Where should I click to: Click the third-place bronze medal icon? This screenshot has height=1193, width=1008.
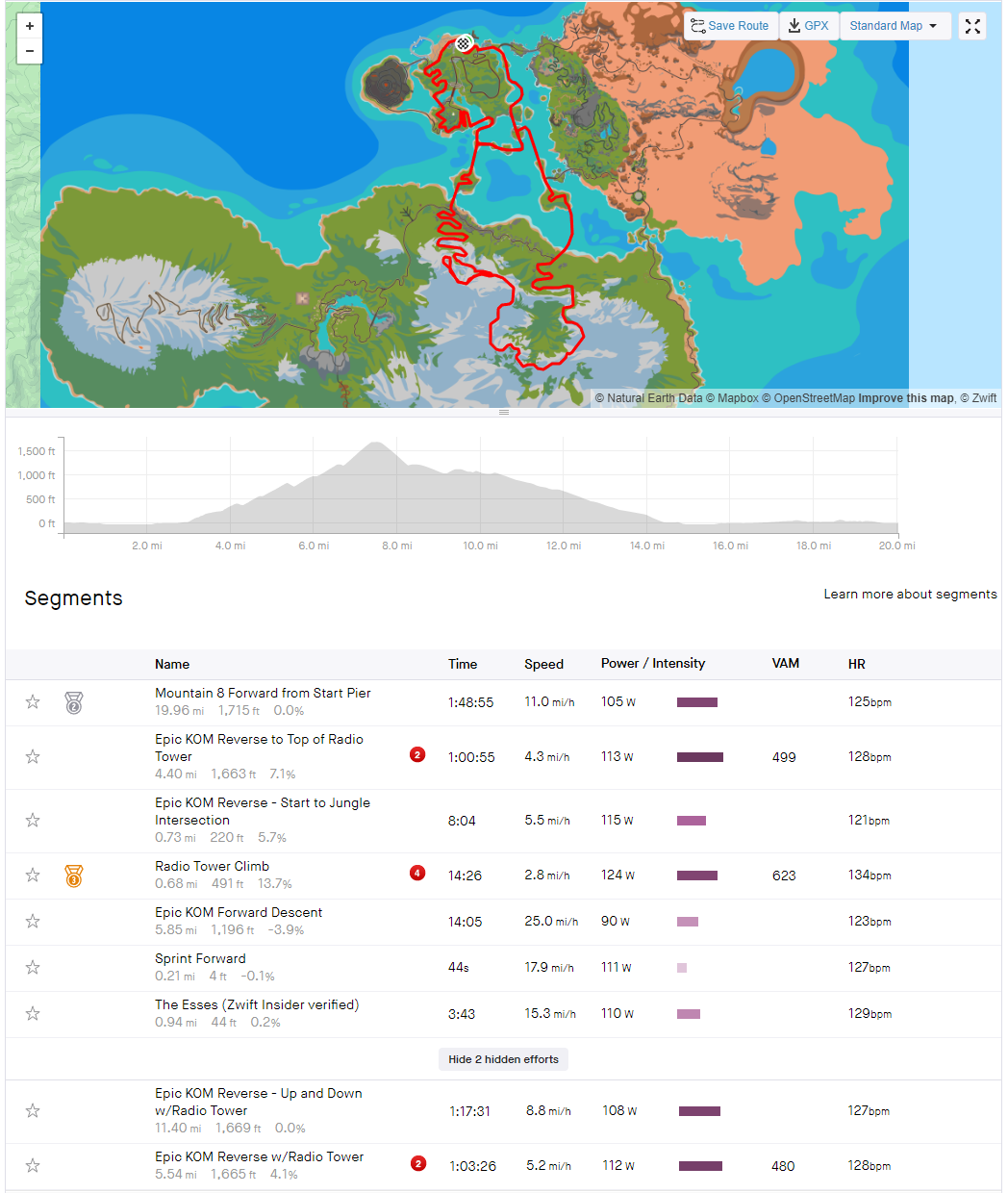[x=74, y=876]
